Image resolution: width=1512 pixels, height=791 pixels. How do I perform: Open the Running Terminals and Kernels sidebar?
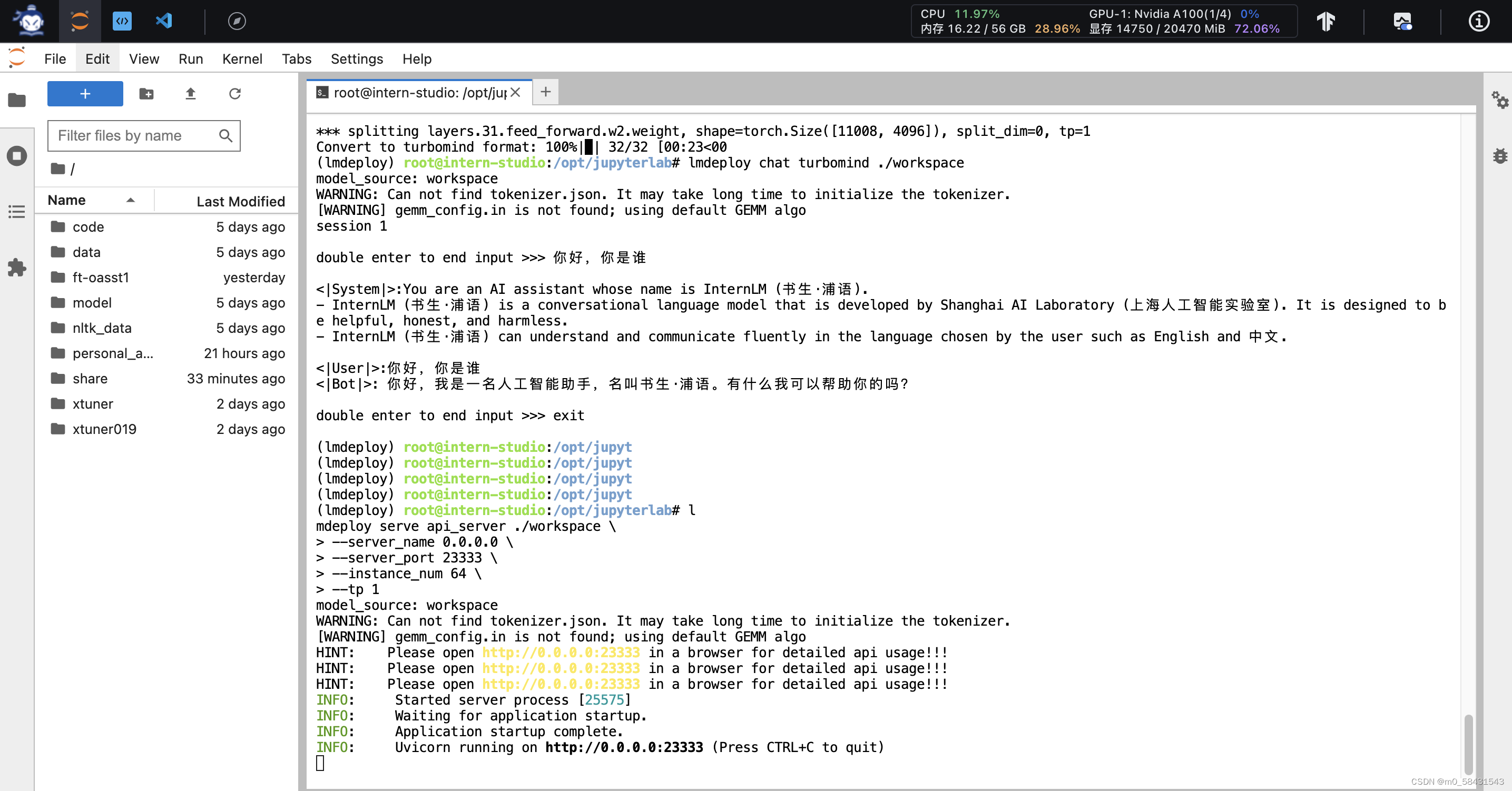pyautogui.click(x=16, y=156)
